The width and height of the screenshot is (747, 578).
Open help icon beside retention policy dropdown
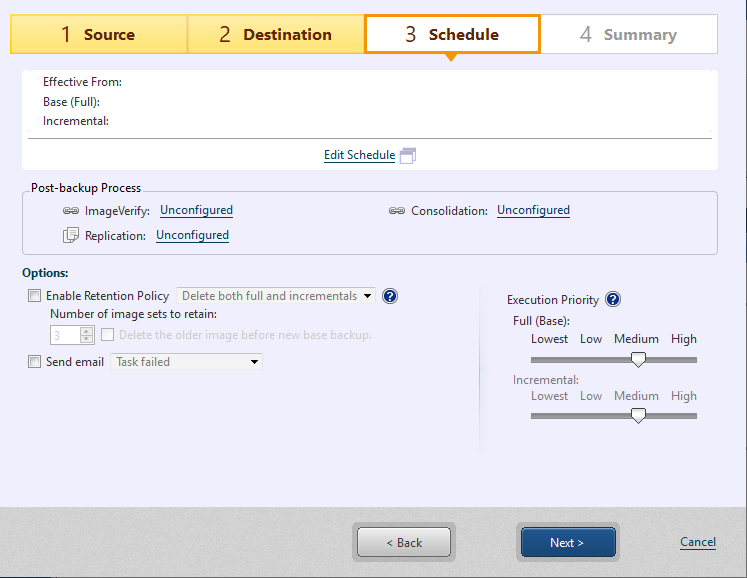point(390,296)
